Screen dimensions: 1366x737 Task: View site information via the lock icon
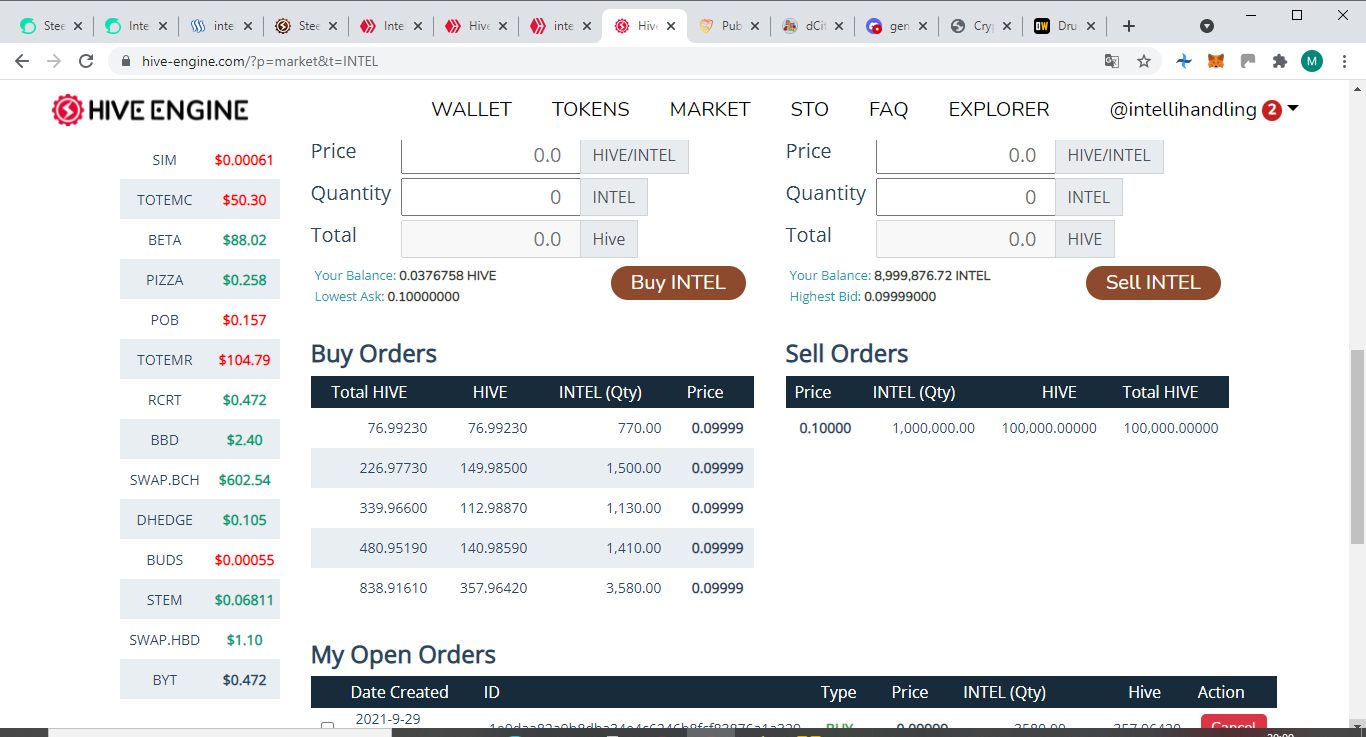pos(126,61)
